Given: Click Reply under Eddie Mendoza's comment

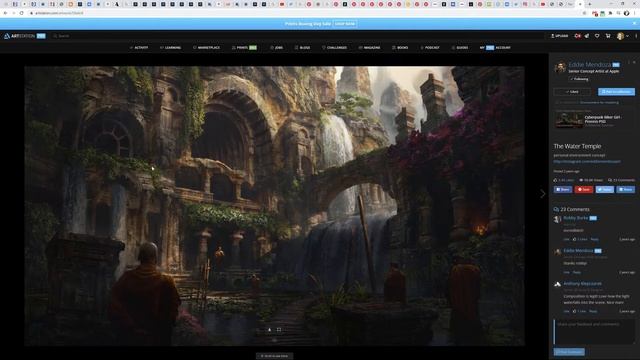Looking at the screenshot, I should pyautogui.click(x=576, y=272).
